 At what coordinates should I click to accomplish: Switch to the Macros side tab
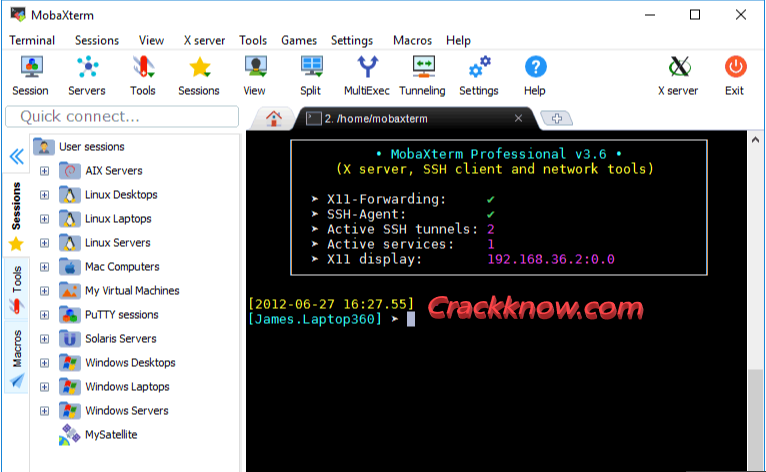click(x=17, y=357)
